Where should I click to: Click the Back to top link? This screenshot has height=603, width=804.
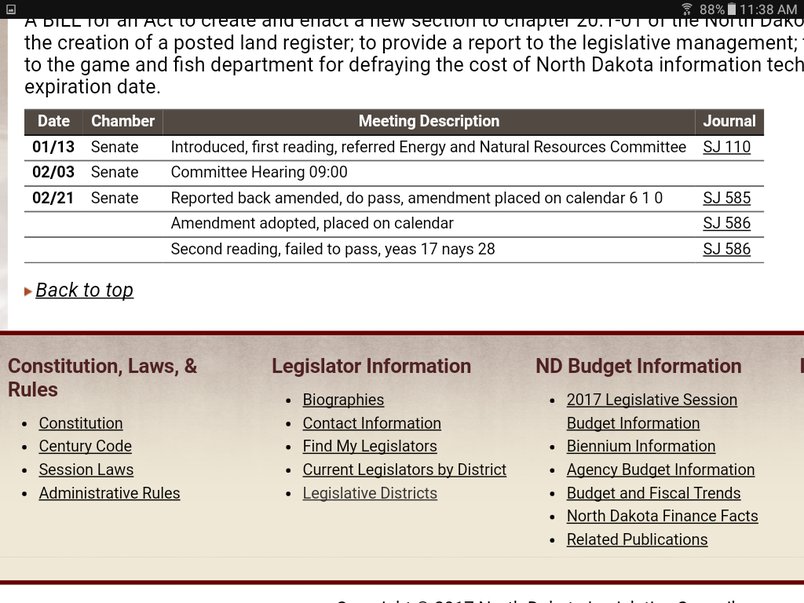point(84,290)
